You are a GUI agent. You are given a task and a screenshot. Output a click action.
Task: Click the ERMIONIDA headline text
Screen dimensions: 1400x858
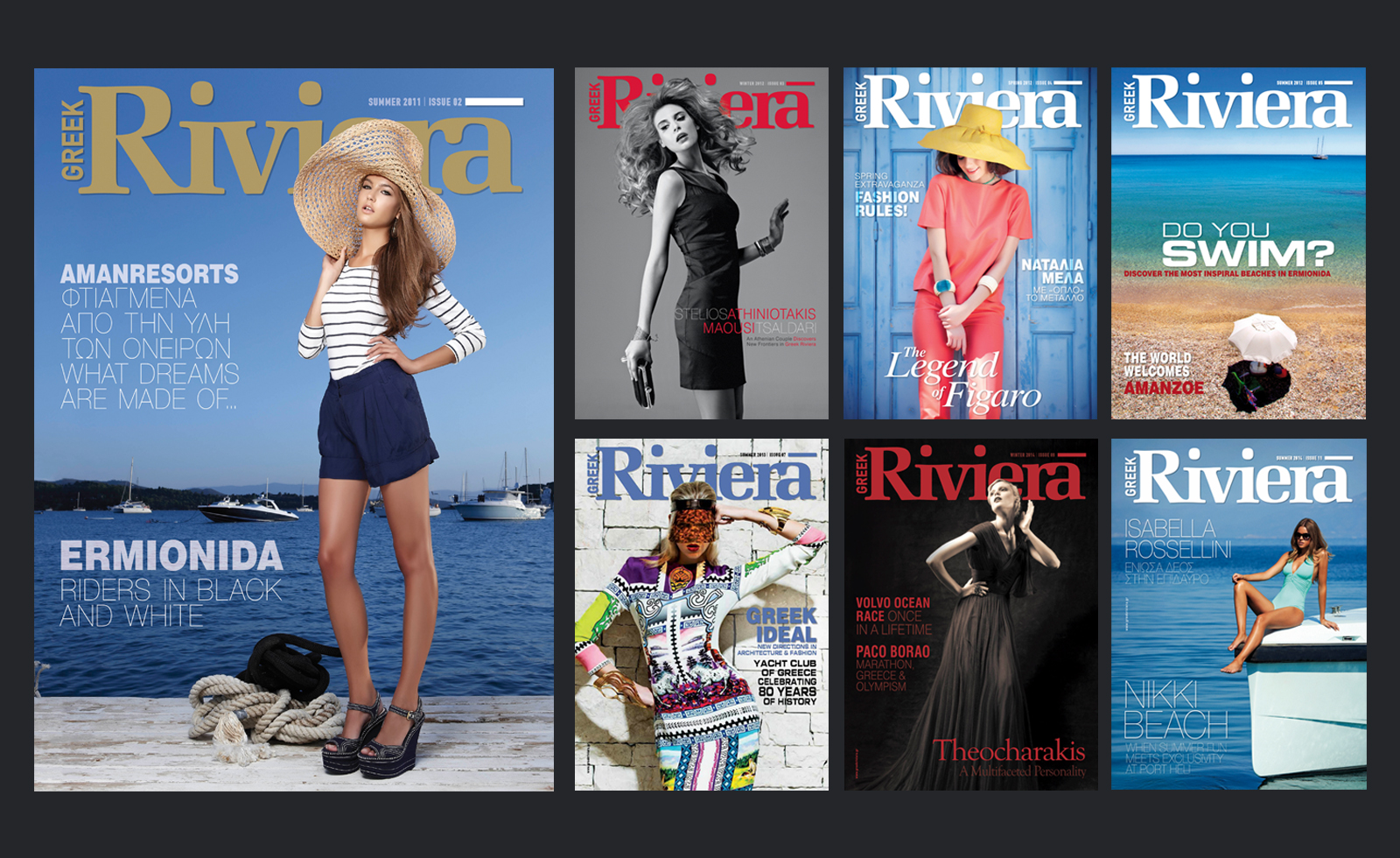pos(171,557)
